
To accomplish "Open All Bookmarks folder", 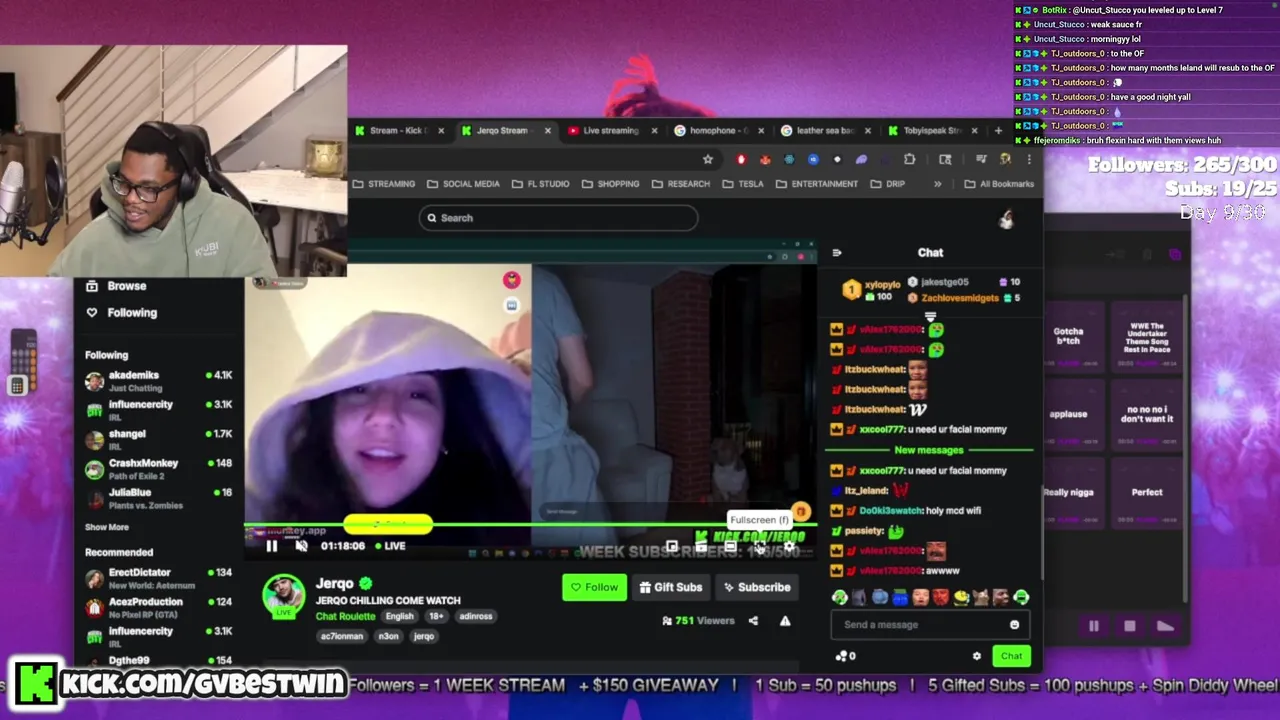I will point(999,184).
